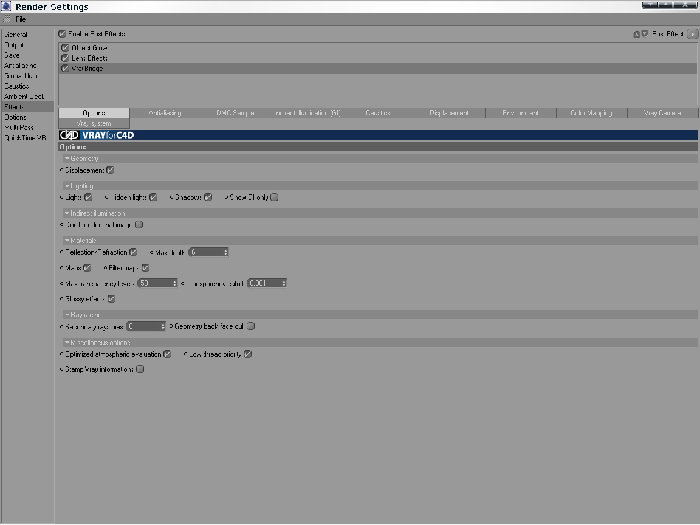Open the File menu

[x=21, y=19]
